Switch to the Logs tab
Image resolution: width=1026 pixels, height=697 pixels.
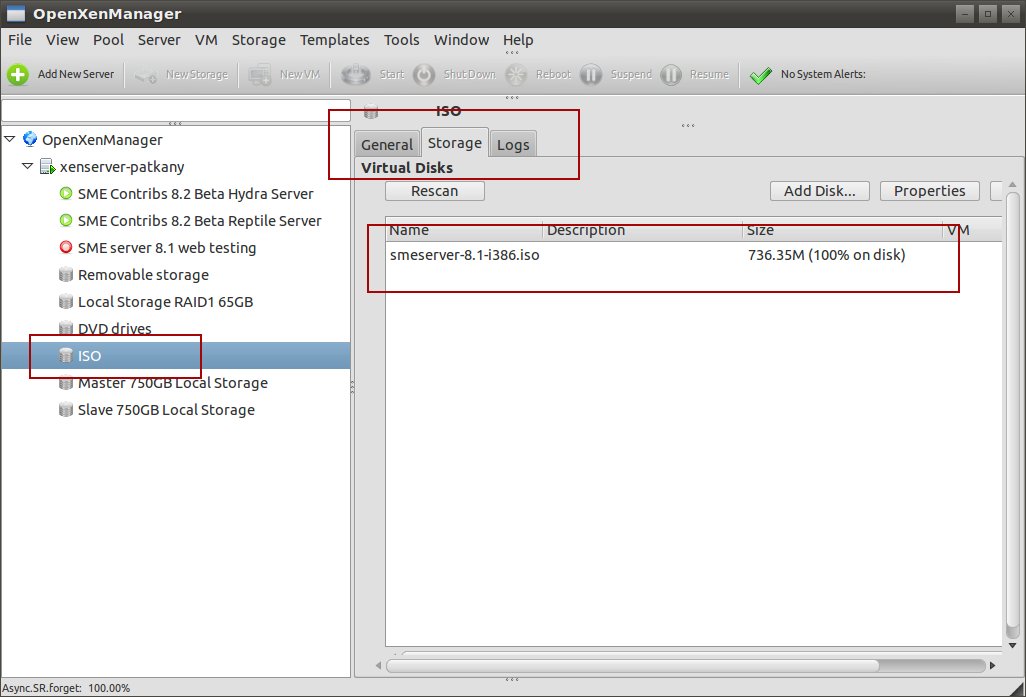point(513,145)
